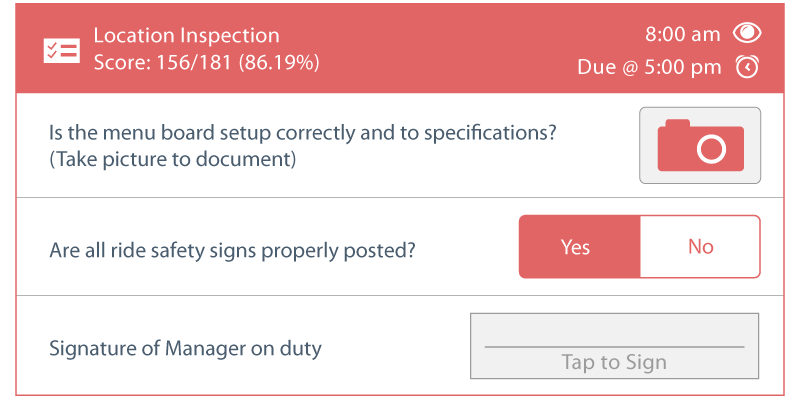Viewport: 800px width, 399px height.
Task: Click an empty area of the red header bar
Action: [434, 48]
